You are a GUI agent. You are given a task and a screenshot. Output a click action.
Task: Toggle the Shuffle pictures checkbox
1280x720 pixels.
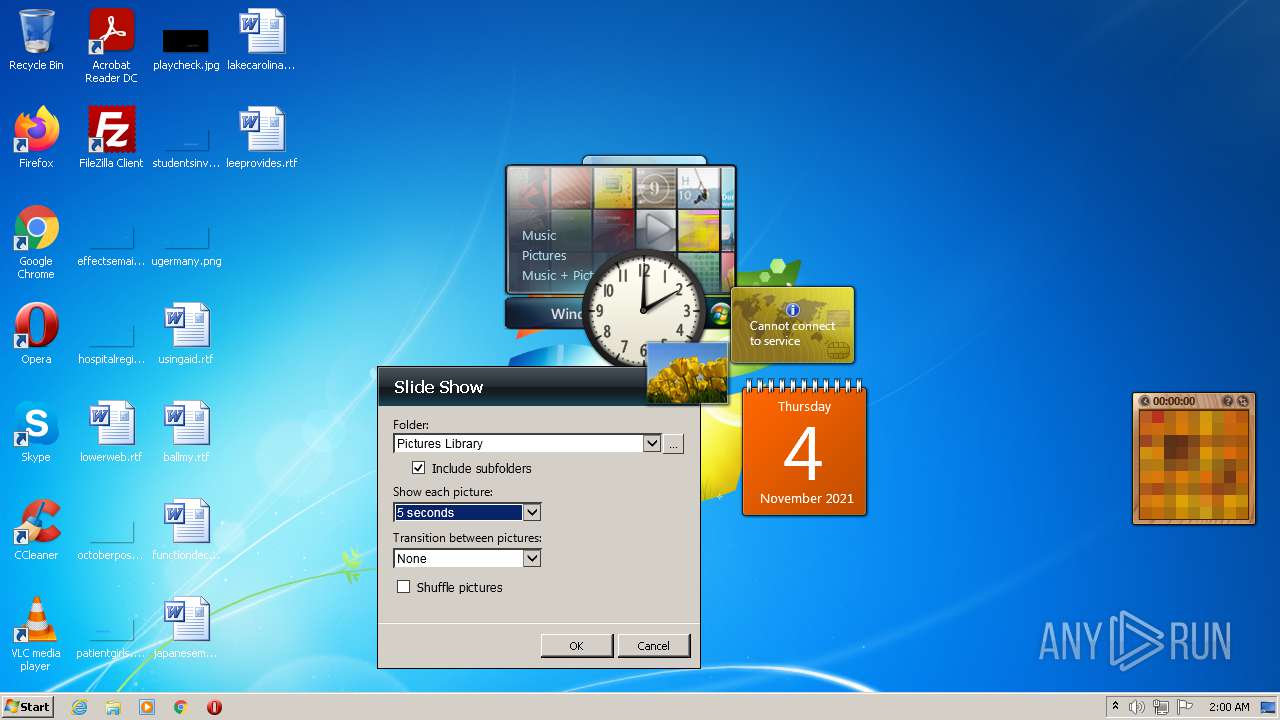coord(403,587)
